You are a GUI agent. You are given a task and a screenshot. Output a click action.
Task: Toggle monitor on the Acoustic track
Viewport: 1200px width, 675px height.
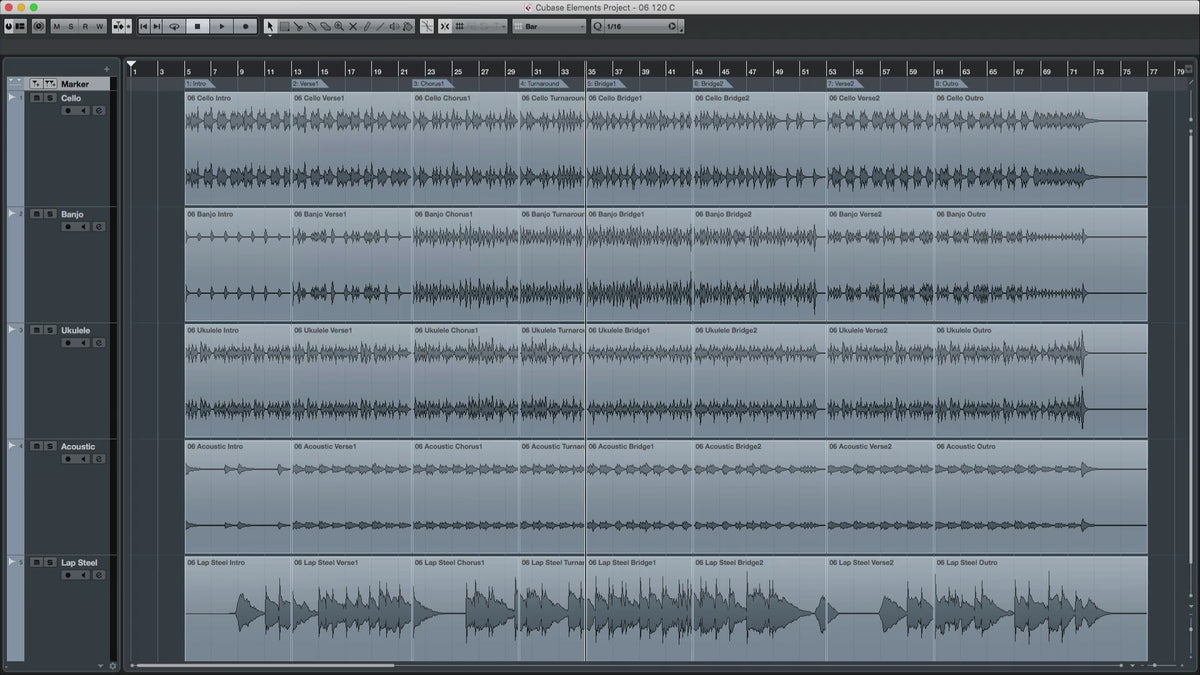83,458
